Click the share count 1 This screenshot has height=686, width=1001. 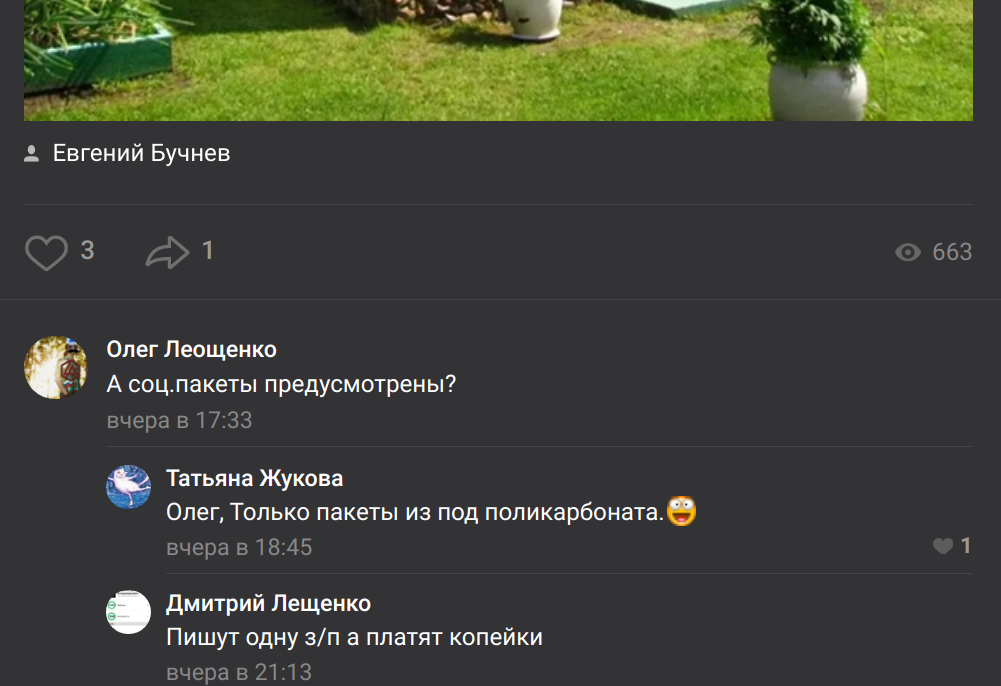pyautogui.click(x=207, y=251)
